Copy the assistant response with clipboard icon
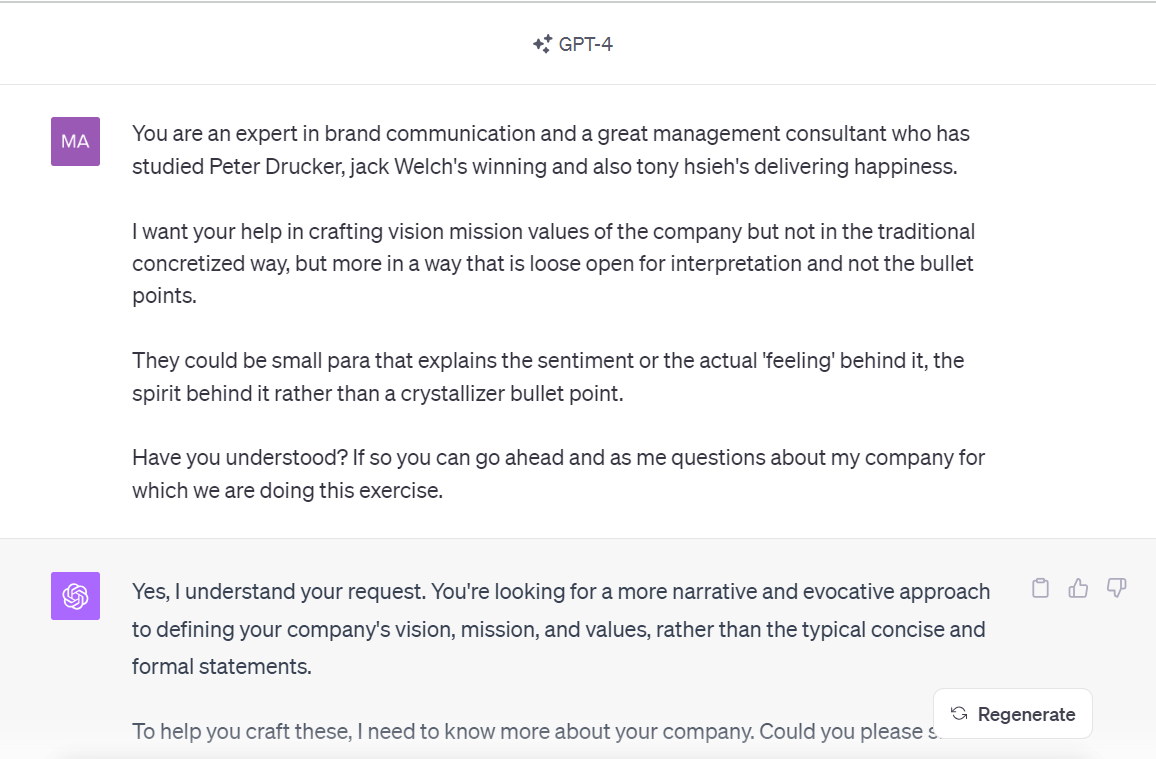 tap(1040, 588)
